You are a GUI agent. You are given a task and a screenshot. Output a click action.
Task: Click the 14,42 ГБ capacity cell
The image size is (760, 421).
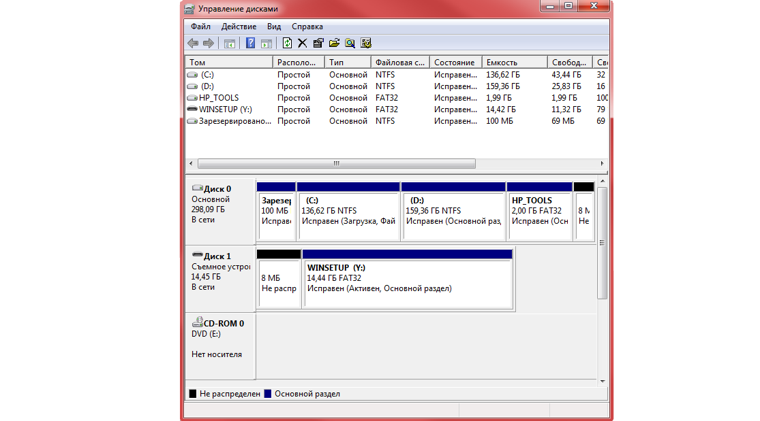[501, 109]
